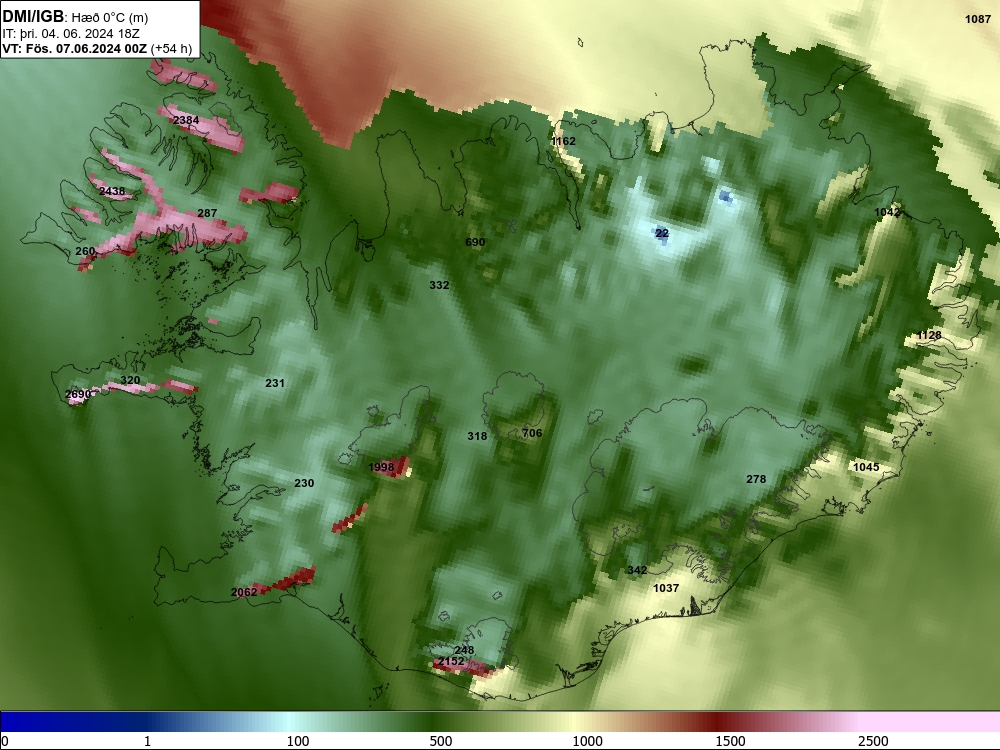Click map value 706
1000x750 pixels.
click(x=532, y=433)
